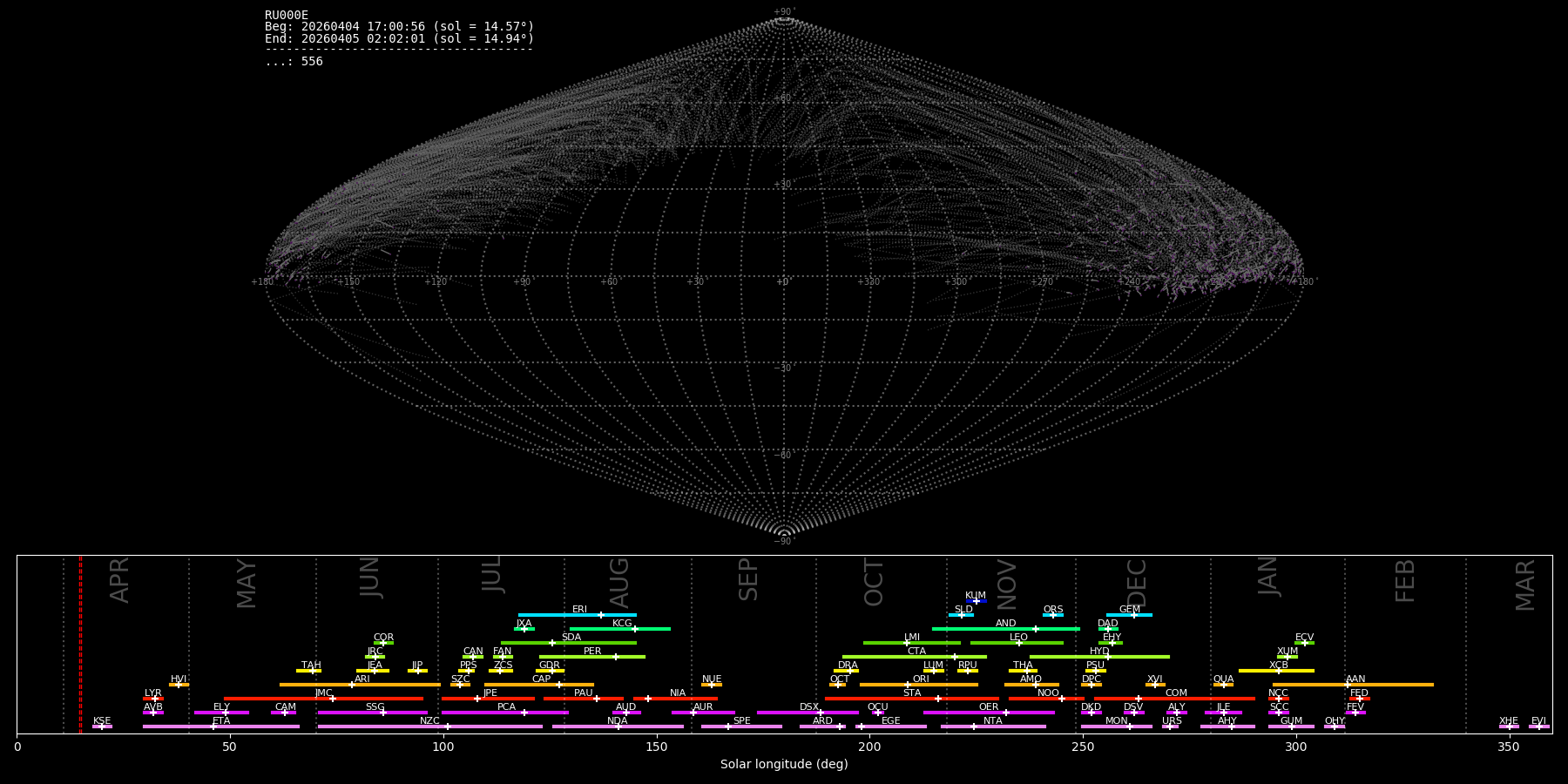1568x784 pixels.
Task: Click the '200' solar longitude tick label
Action: [870, 747]
